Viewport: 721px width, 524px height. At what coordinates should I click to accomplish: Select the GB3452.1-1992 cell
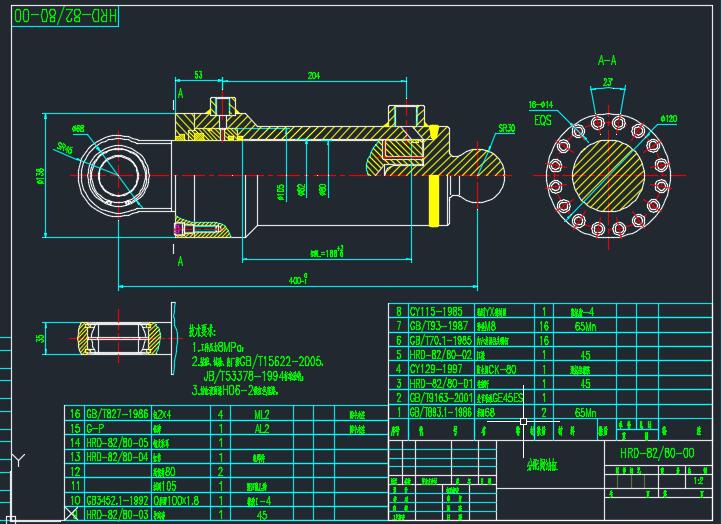(117, 500)
